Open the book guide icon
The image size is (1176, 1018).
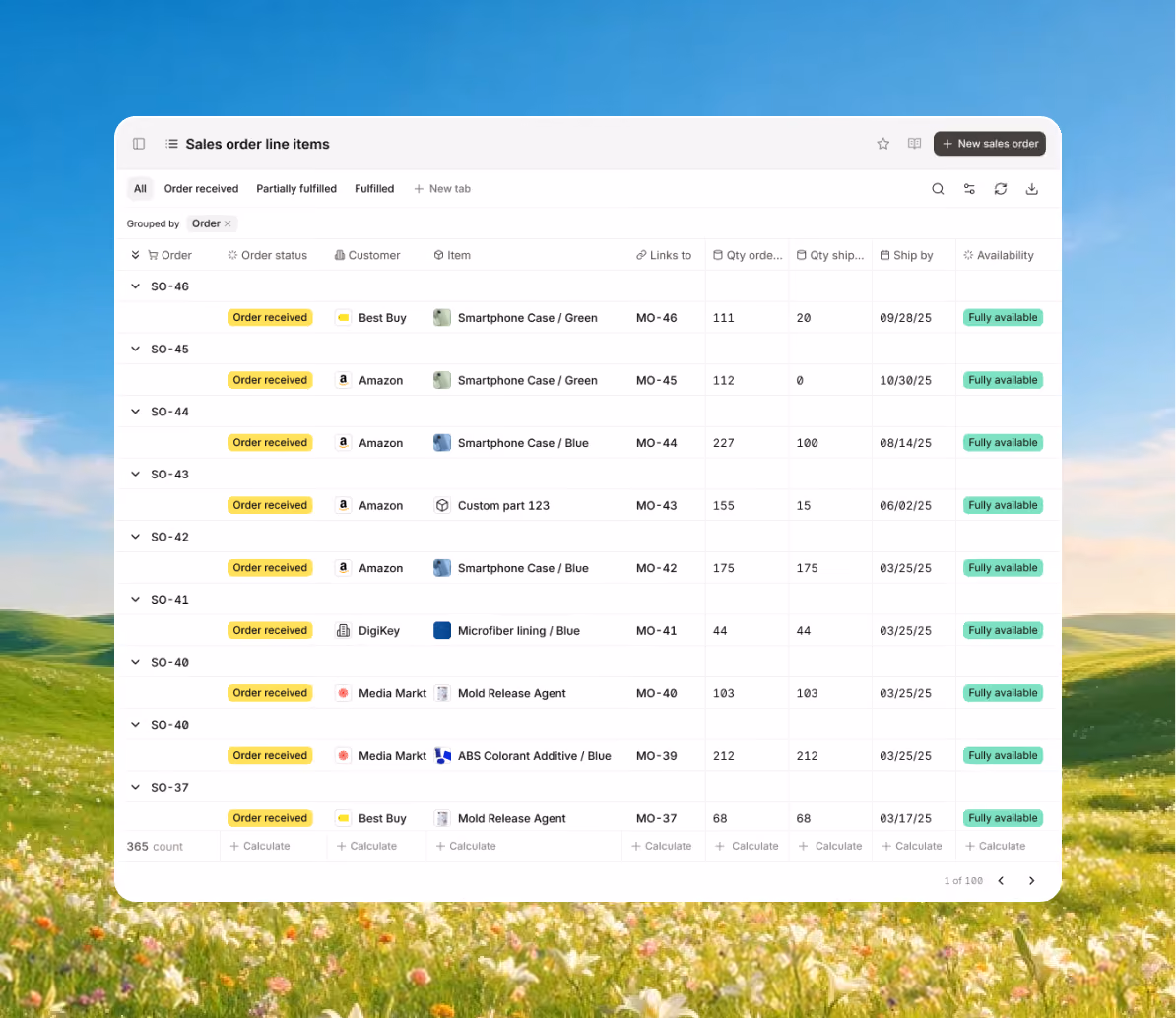(x=914, y=144)
